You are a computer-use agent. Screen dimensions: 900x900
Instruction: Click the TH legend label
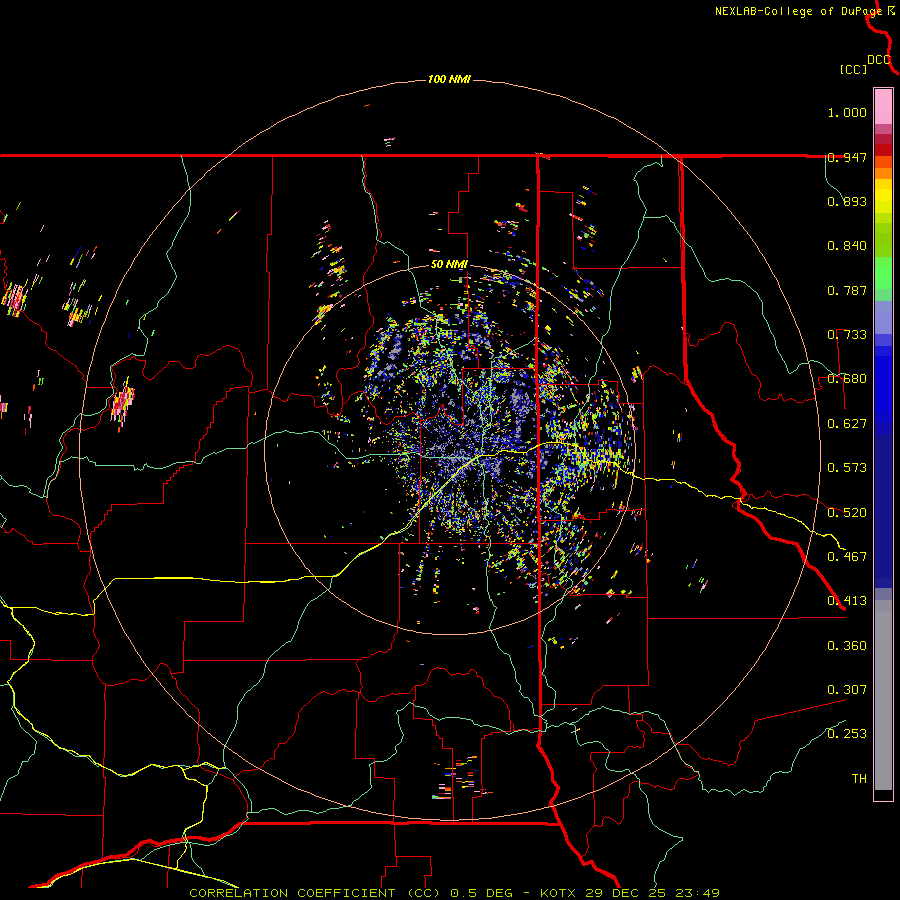(x=859, y=779)
